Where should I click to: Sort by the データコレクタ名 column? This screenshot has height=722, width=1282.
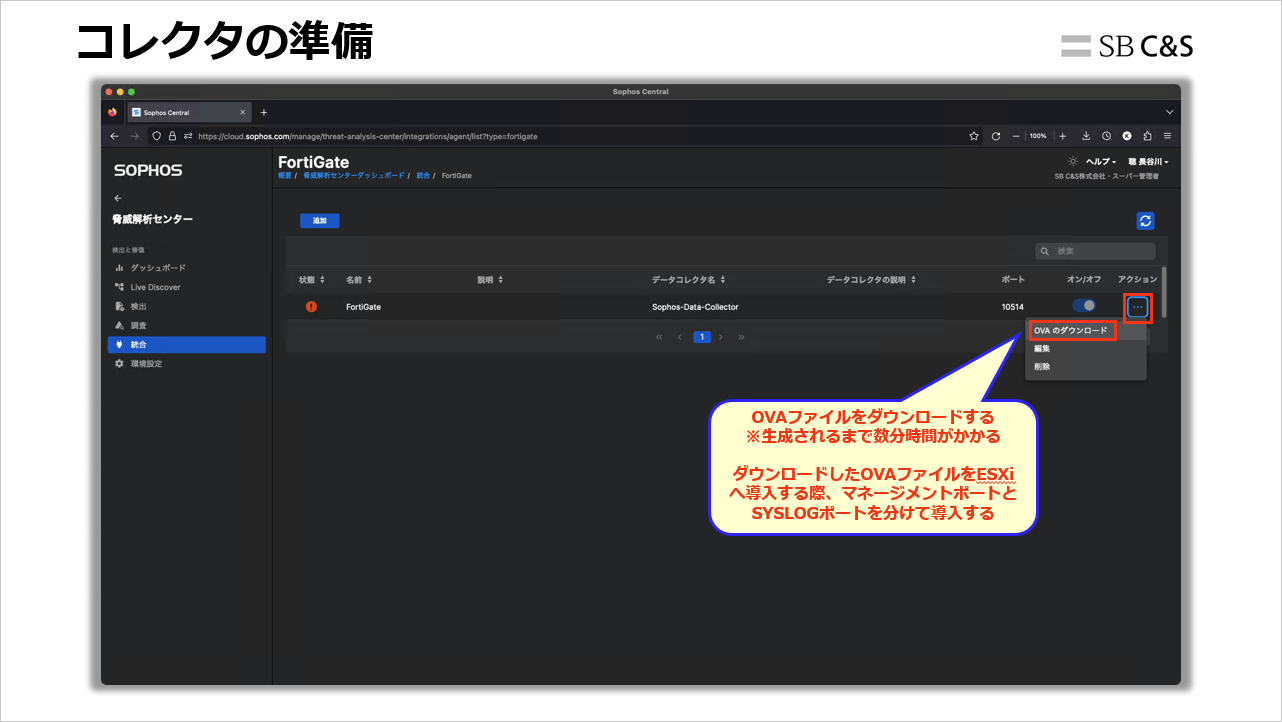point(689,280)
